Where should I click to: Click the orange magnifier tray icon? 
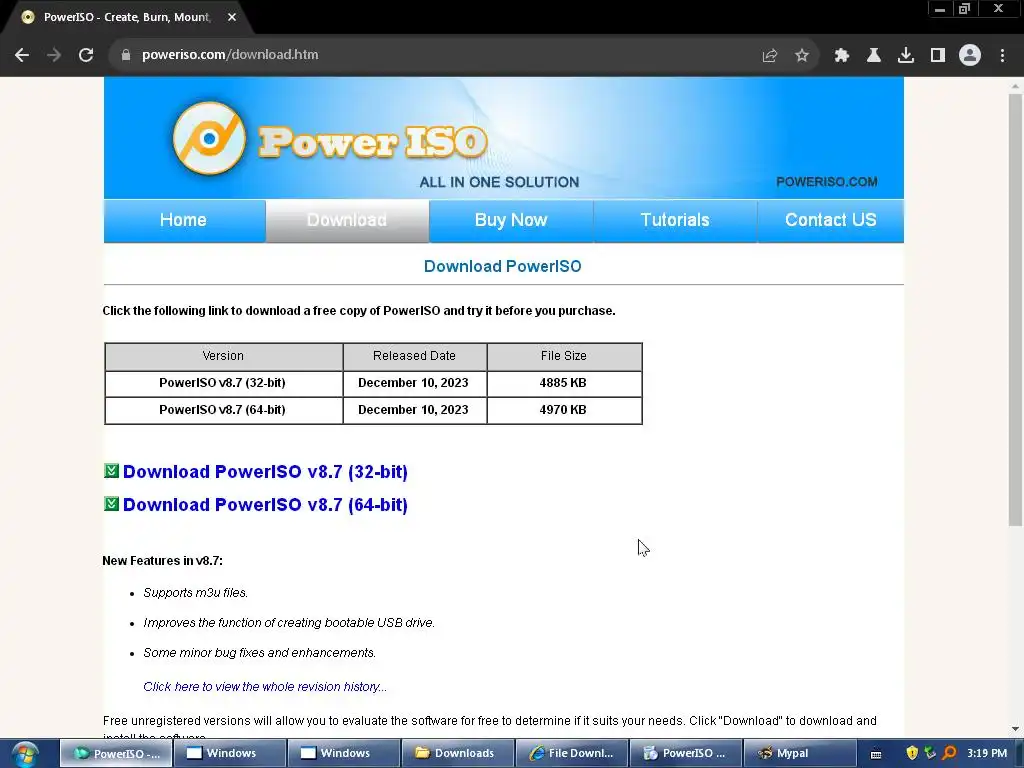(950, 754)
